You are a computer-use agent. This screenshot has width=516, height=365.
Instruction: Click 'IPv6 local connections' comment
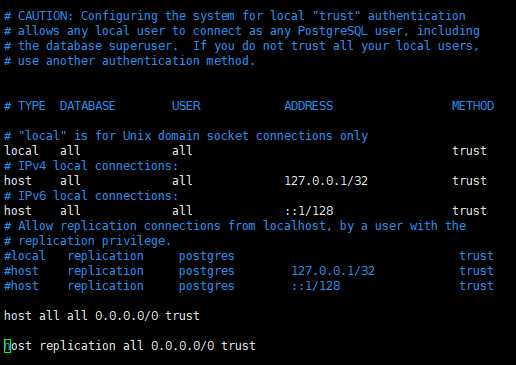click(x=98, y=196)
